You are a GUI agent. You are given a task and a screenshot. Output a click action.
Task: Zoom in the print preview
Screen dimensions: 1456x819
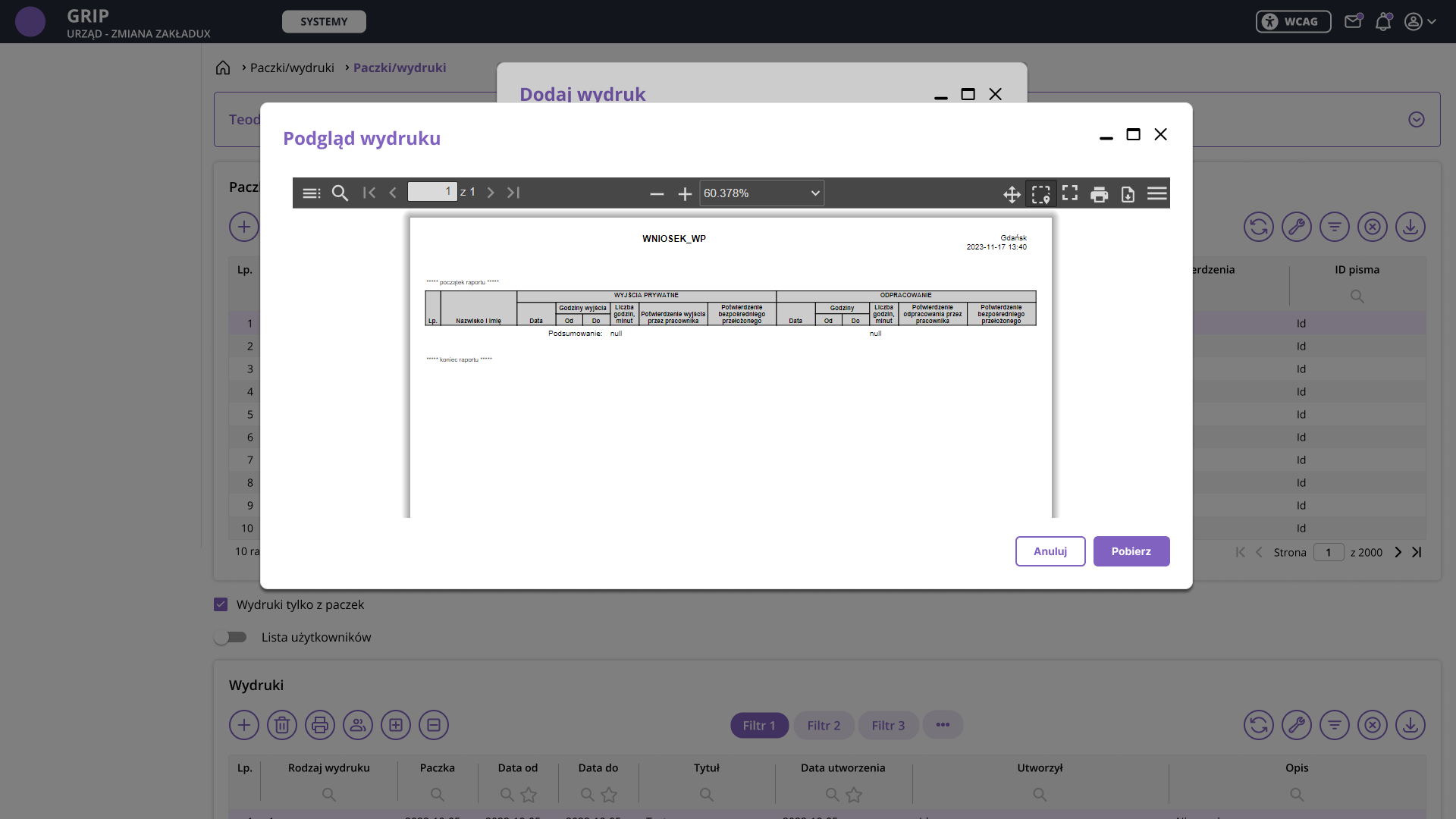coord(685,194)
